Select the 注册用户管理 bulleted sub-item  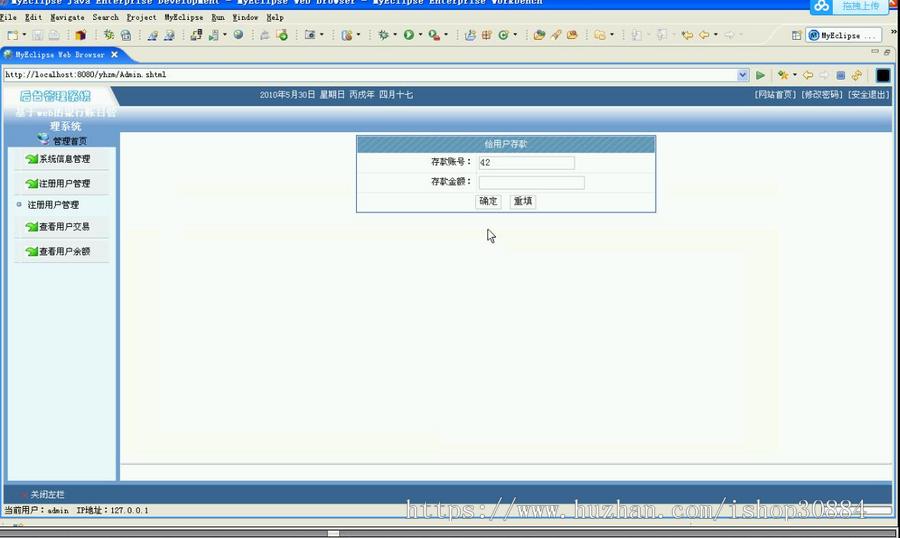coord(53,205)
